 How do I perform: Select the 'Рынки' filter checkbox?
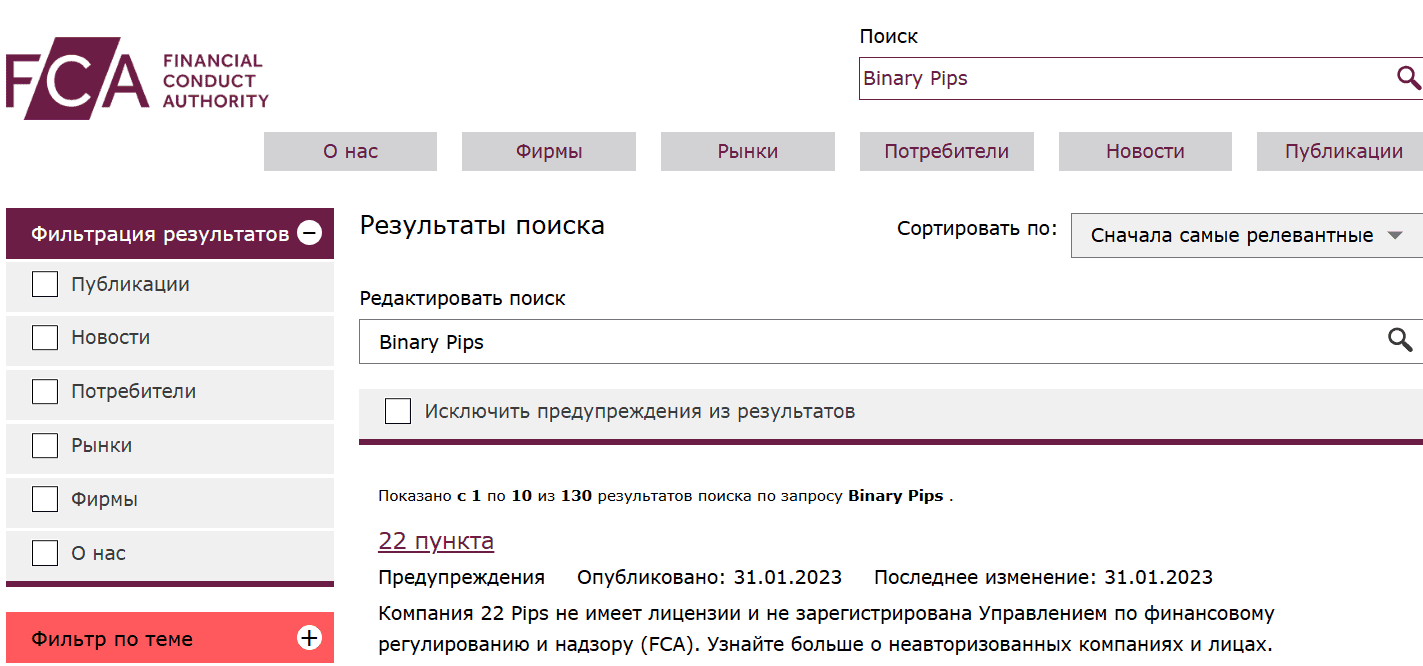(45, 445)
